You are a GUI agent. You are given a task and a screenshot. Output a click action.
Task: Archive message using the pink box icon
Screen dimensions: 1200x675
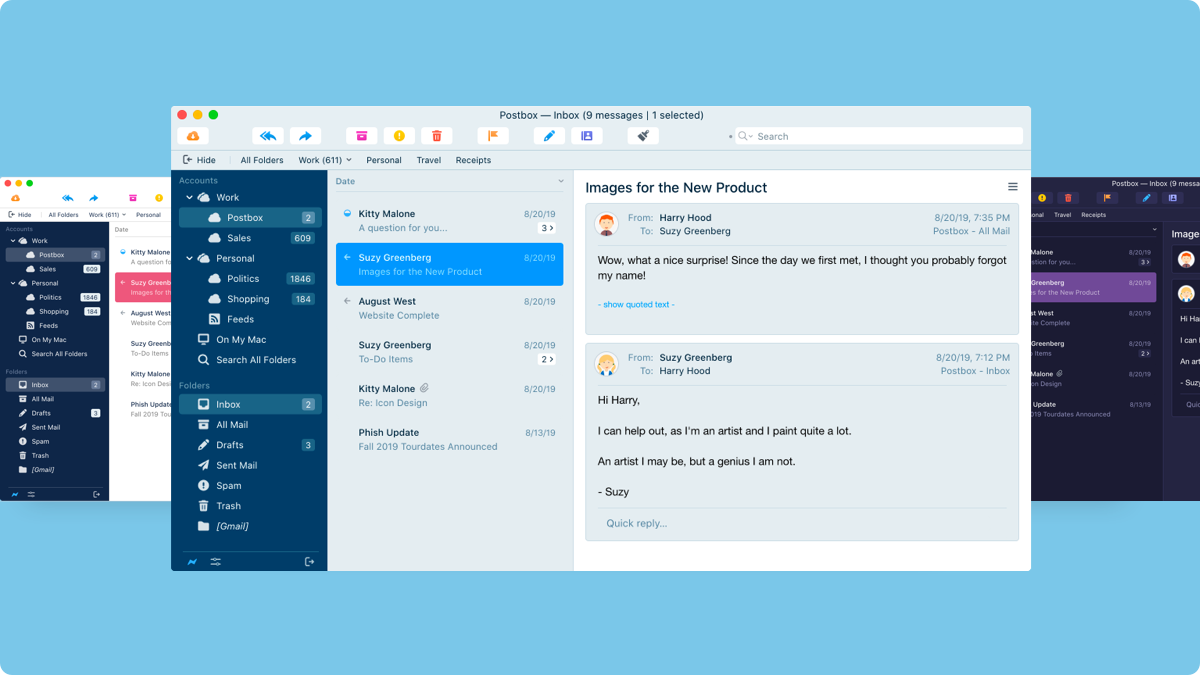pyautogui.click(x=361, y=136)
